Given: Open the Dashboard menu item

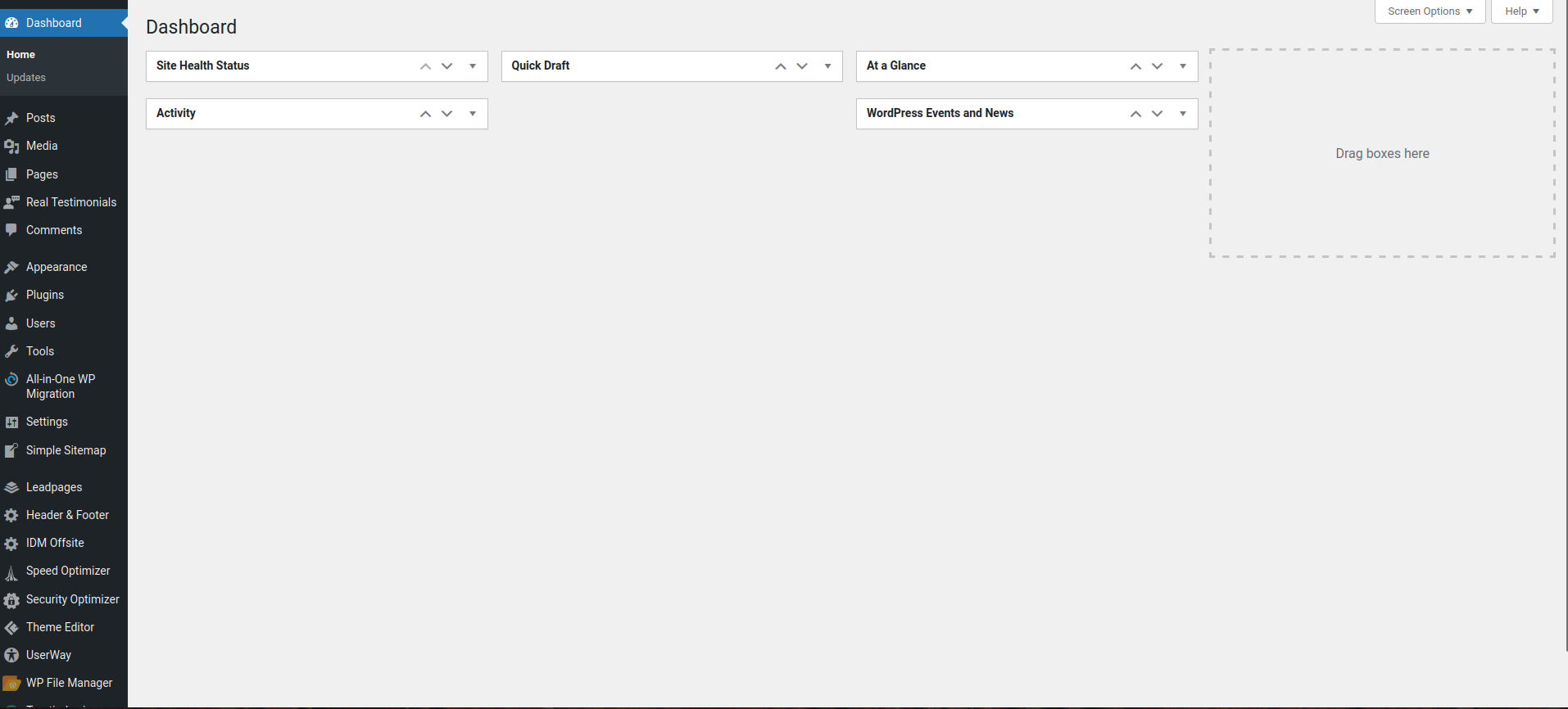Looking at the screenshot, I should click(64, 23).
